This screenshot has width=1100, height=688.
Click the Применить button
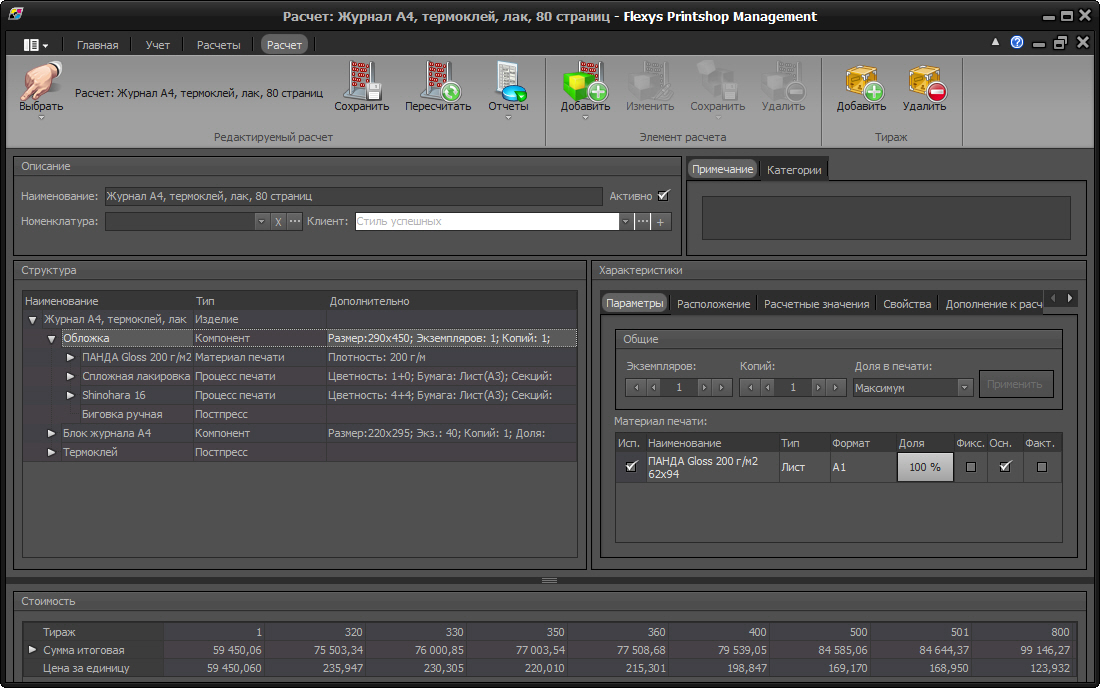coord(1015,384)
